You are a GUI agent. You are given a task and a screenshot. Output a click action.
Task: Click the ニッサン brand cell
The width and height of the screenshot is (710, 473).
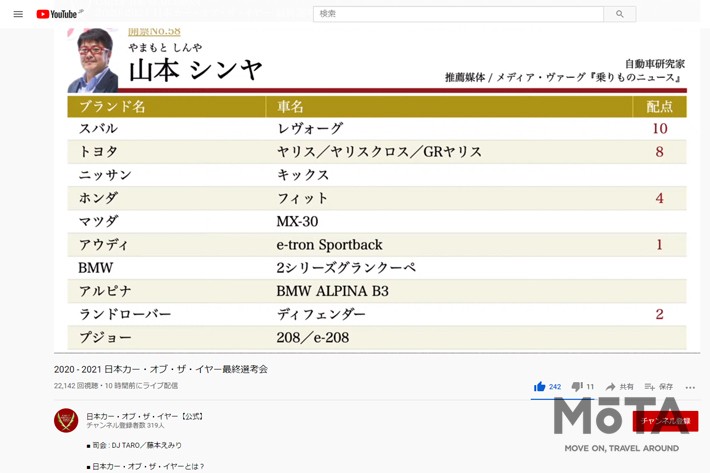click(105, 175)
